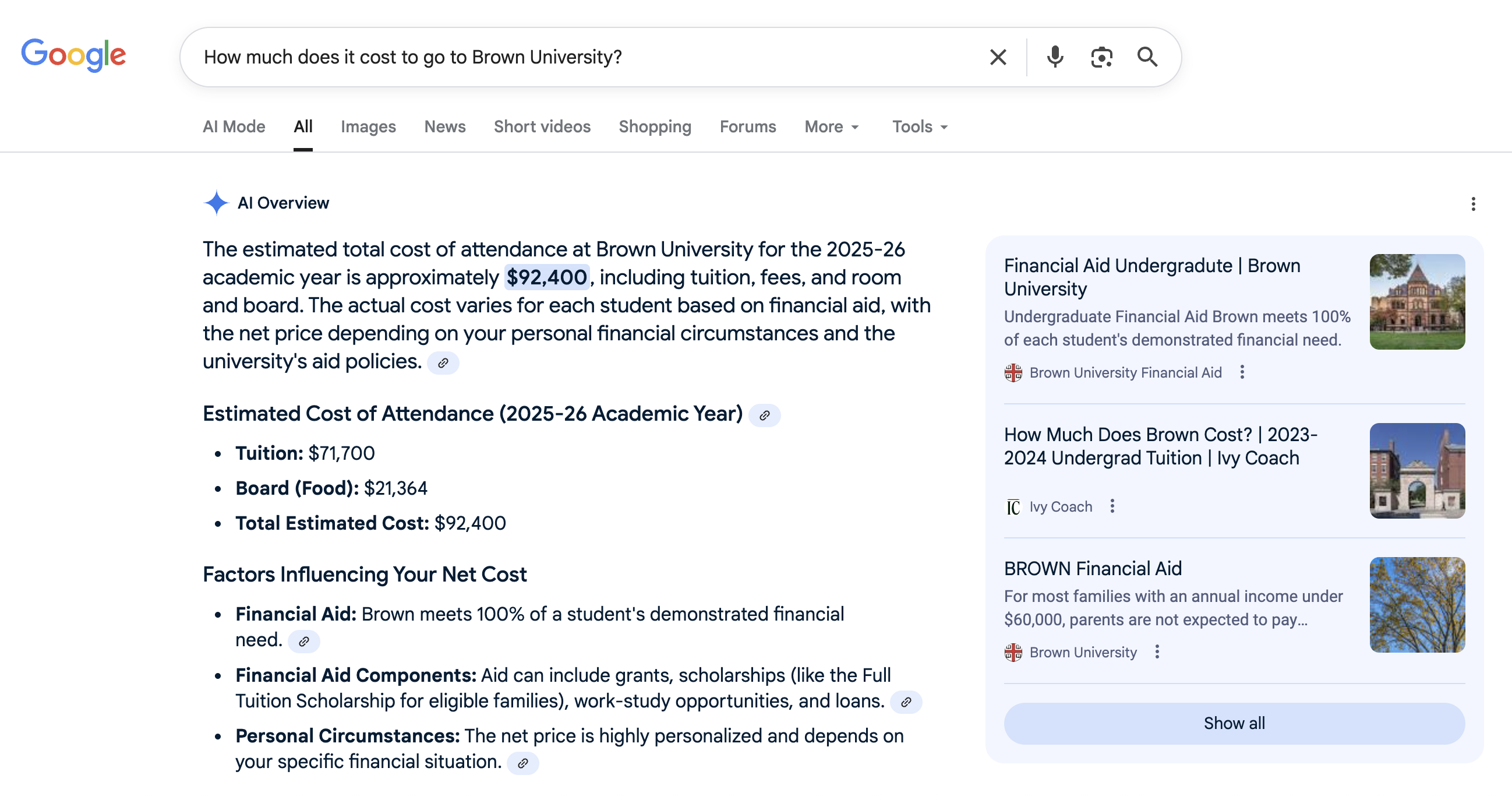Open three-dot menu next to Brown University source
The width and height of the screenshot is (1512, 796).
point(1156,651)
